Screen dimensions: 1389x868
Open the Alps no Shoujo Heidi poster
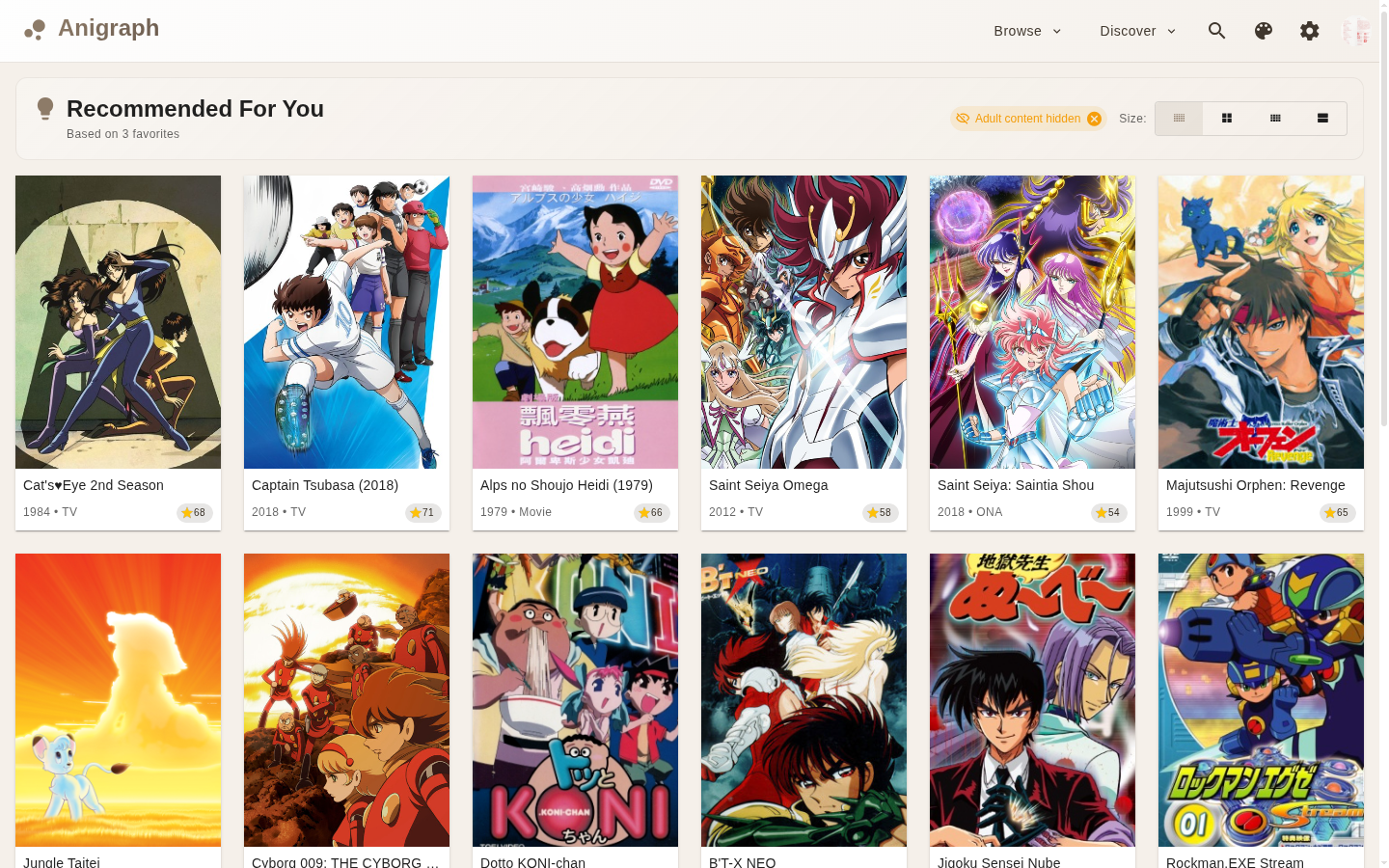[575, 322]
